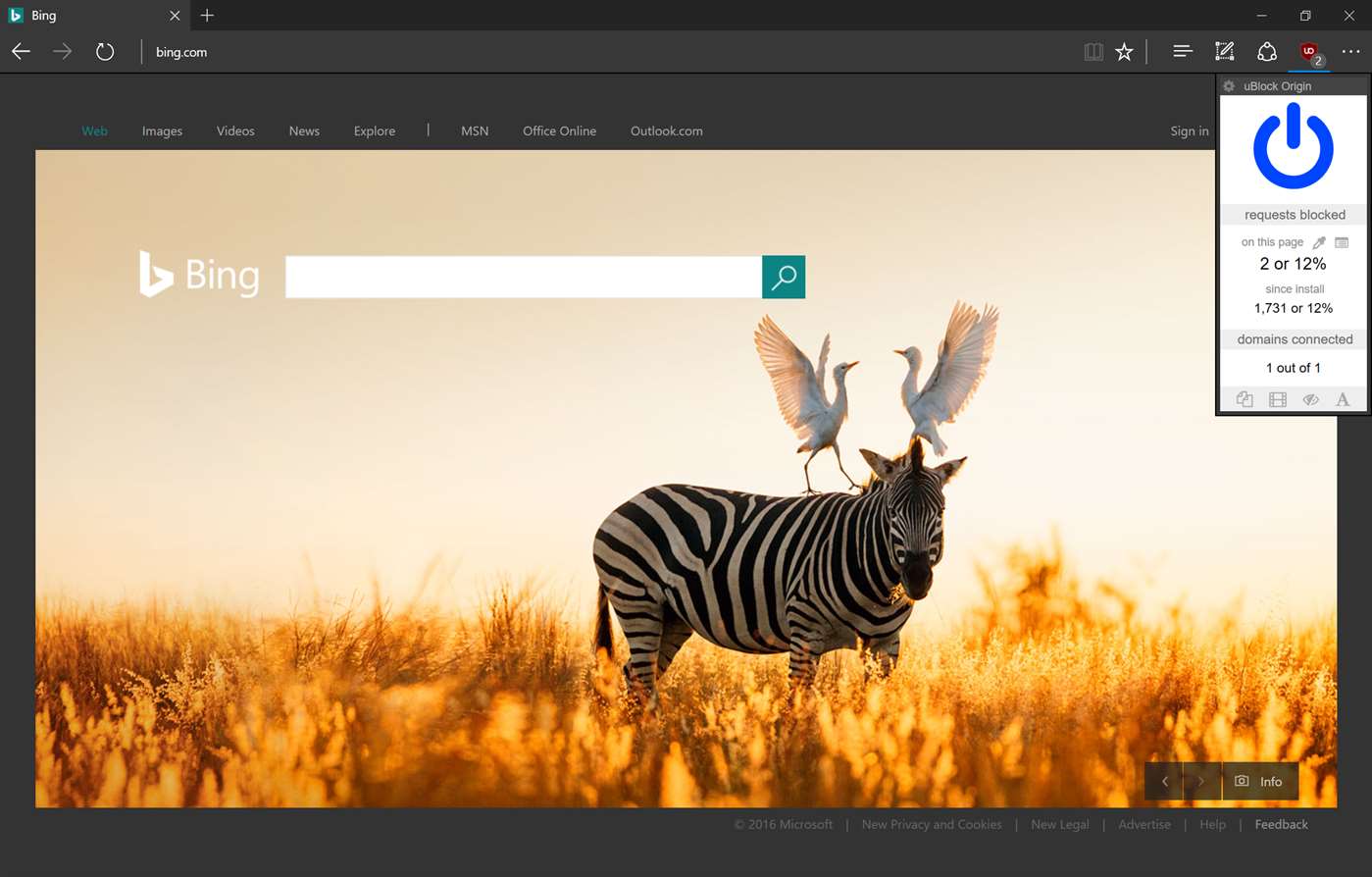This screenshot has width=1372, height=877.
Task: Switch to the Images tab
Action: tap(162, 130)
